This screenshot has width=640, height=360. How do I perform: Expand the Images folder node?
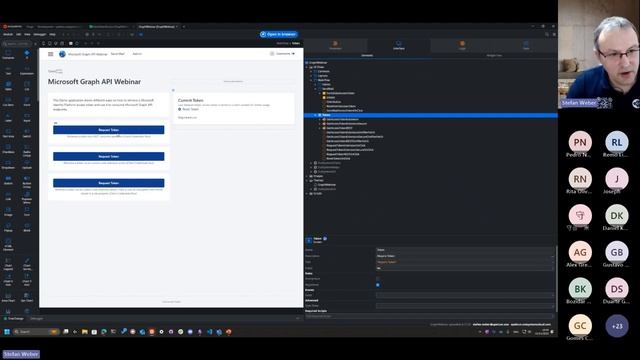[x=307, y=176]
